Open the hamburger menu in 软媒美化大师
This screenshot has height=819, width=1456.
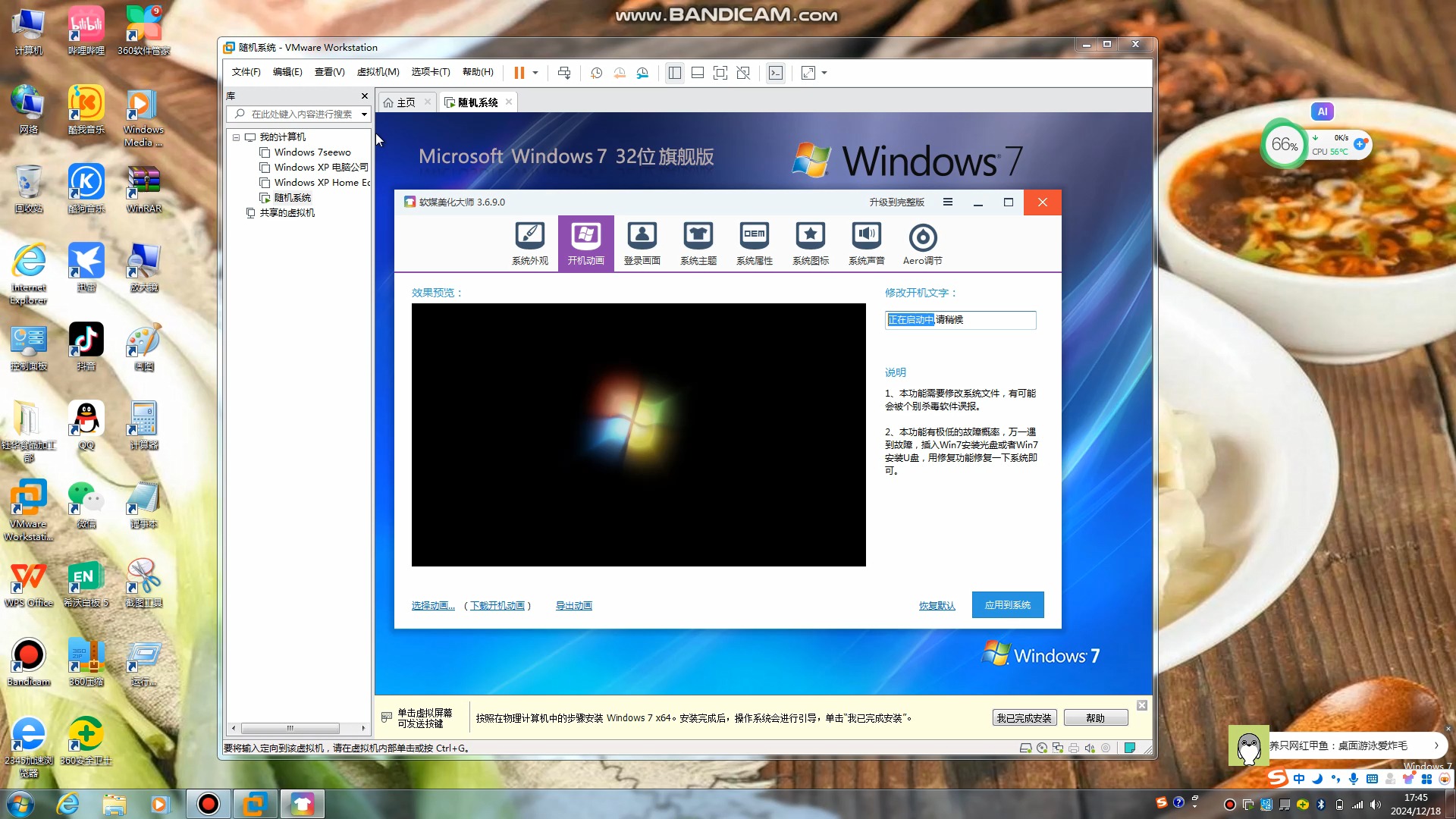(948, 202)
